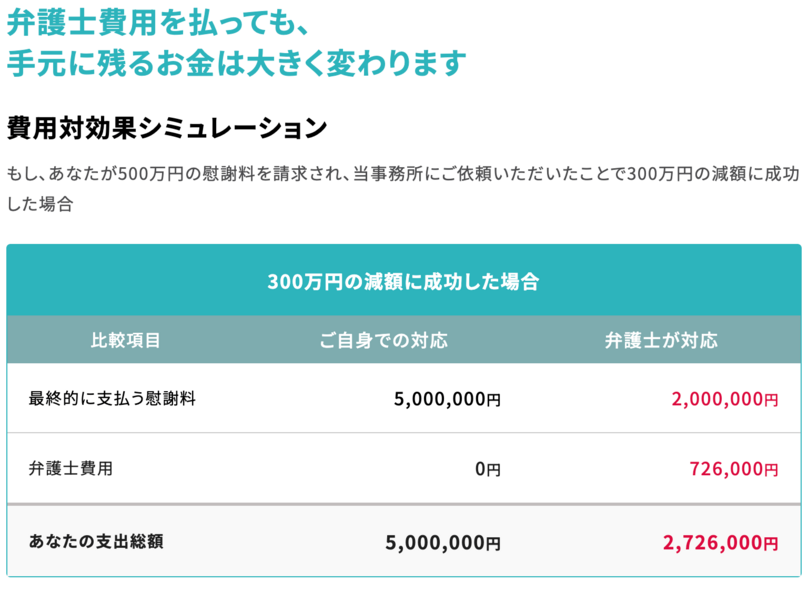Select the "弁護士費用" row label
808x592 pixels.
coord(71,467)
